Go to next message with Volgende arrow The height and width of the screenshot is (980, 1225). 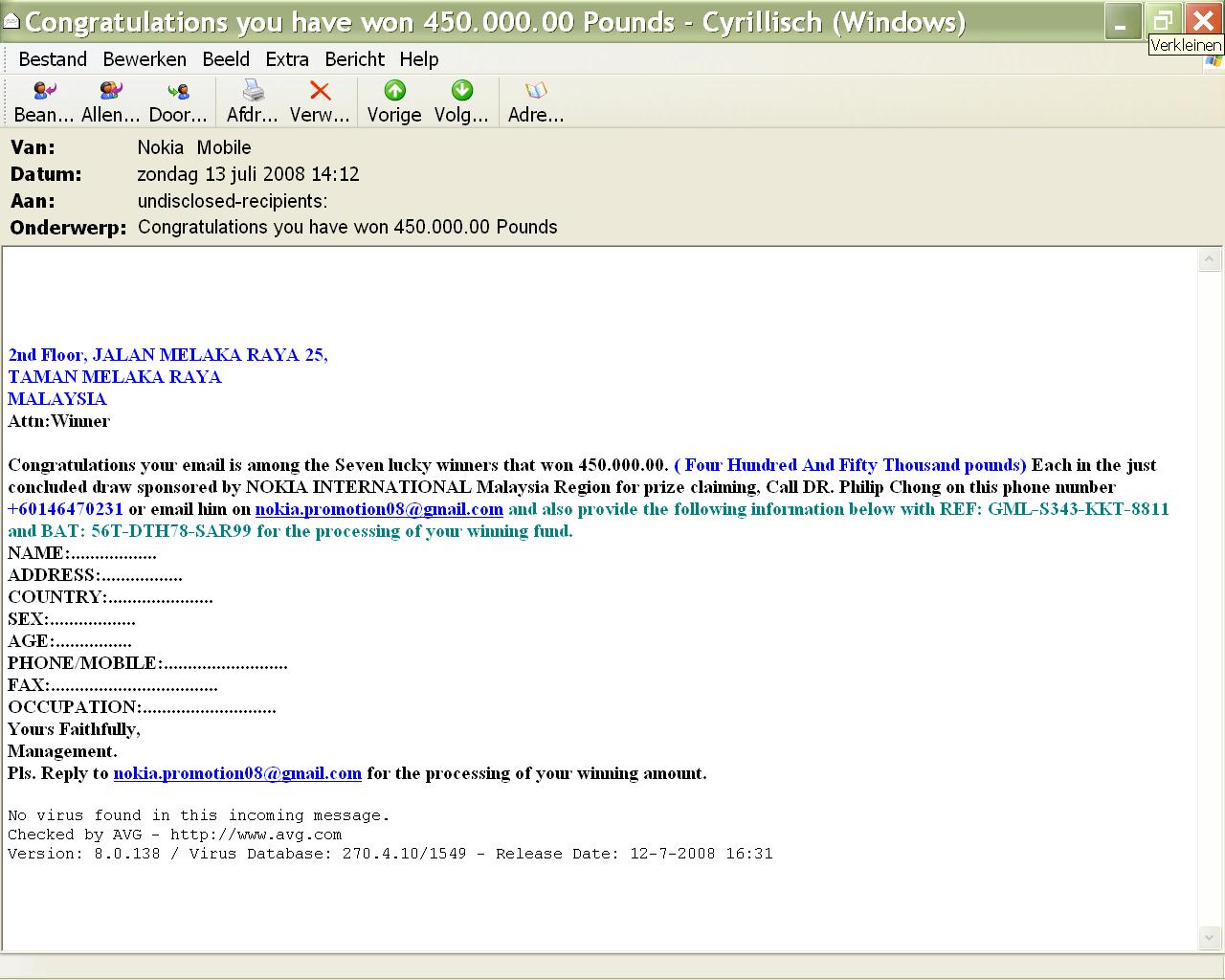coord(461,92)
